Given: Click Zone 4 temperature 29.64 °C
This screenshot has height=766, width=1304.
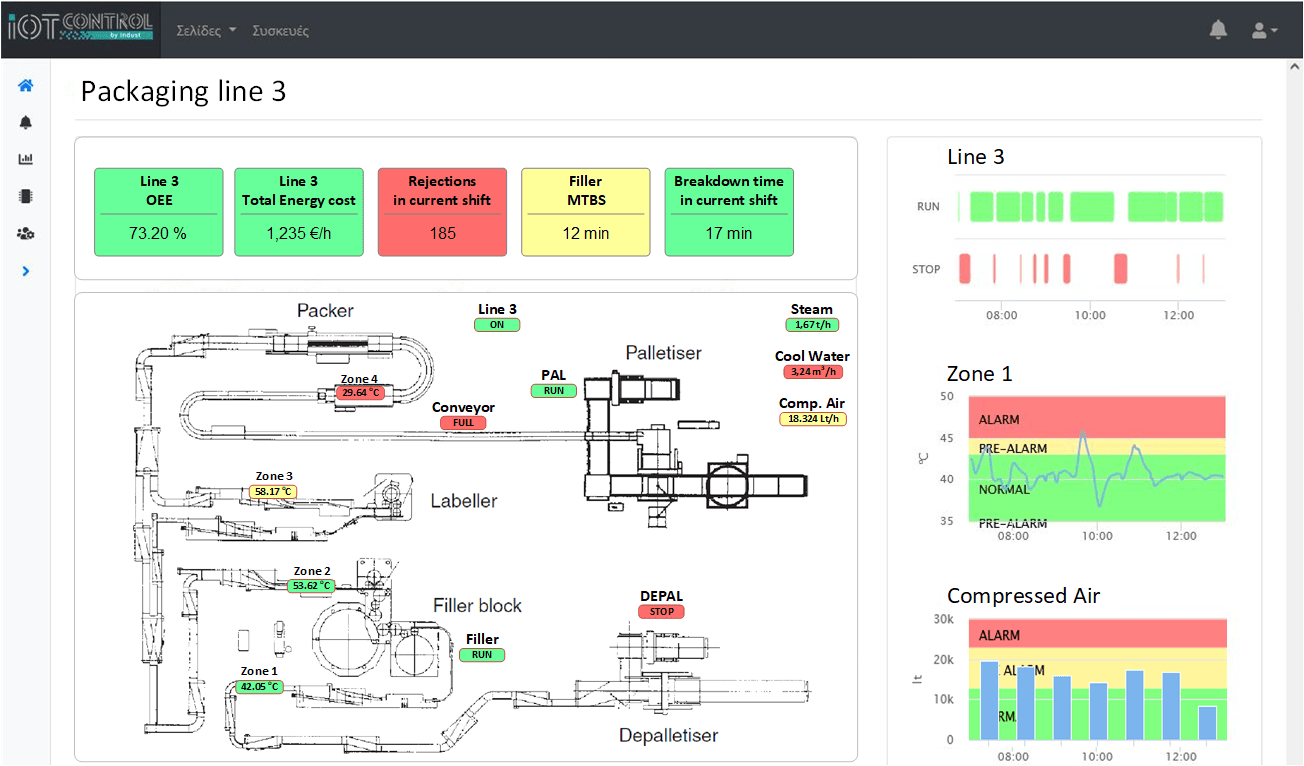Looking at the screenshot, I should [361, 393].
